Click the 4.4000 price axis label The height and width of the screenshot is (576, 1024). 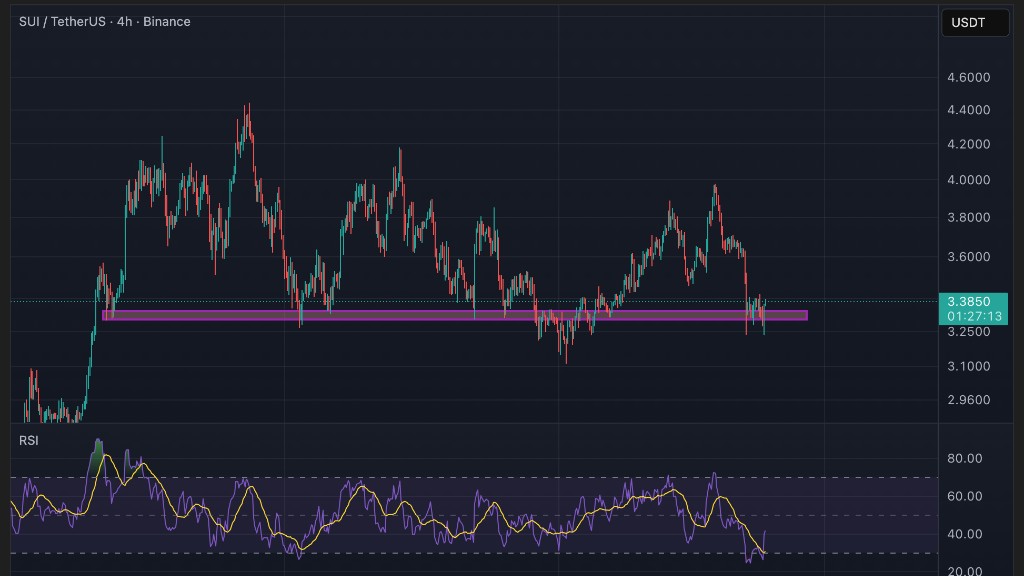pyautogui.click(x=967, y=110)
